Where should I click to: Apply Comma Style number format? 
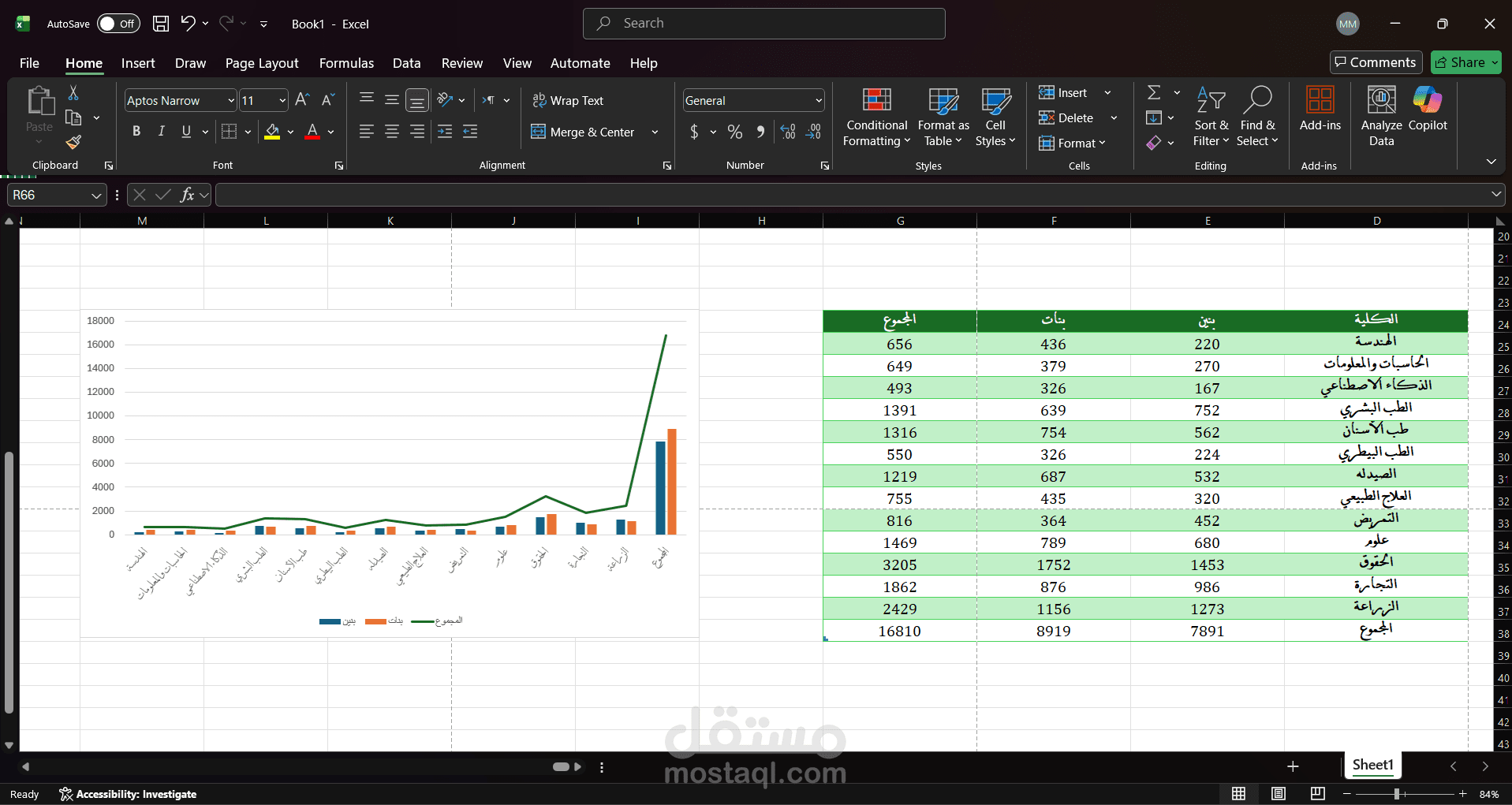[760, 132]
